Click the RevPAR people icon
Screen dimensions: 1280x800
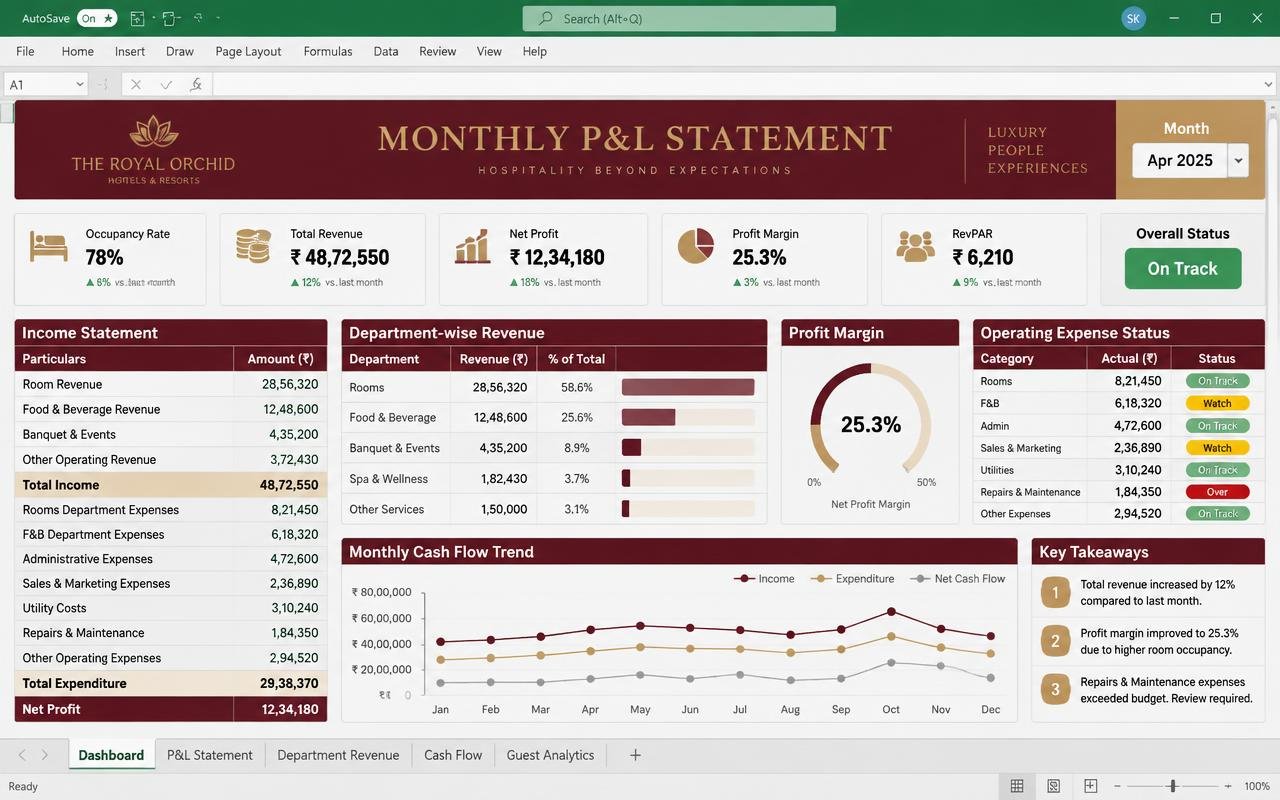click(915, 246)
